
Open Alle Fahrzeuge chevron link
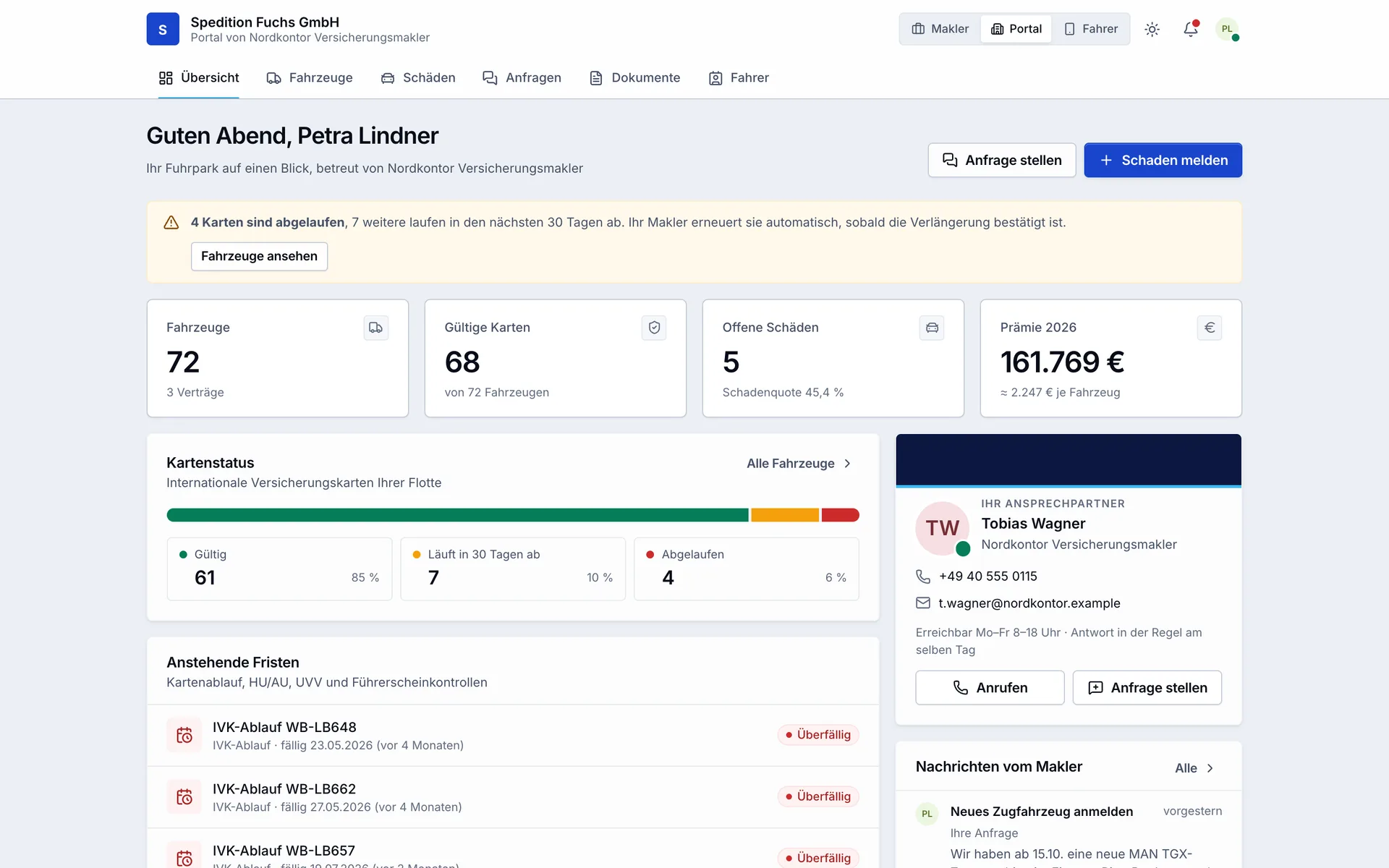coord(799,464)
